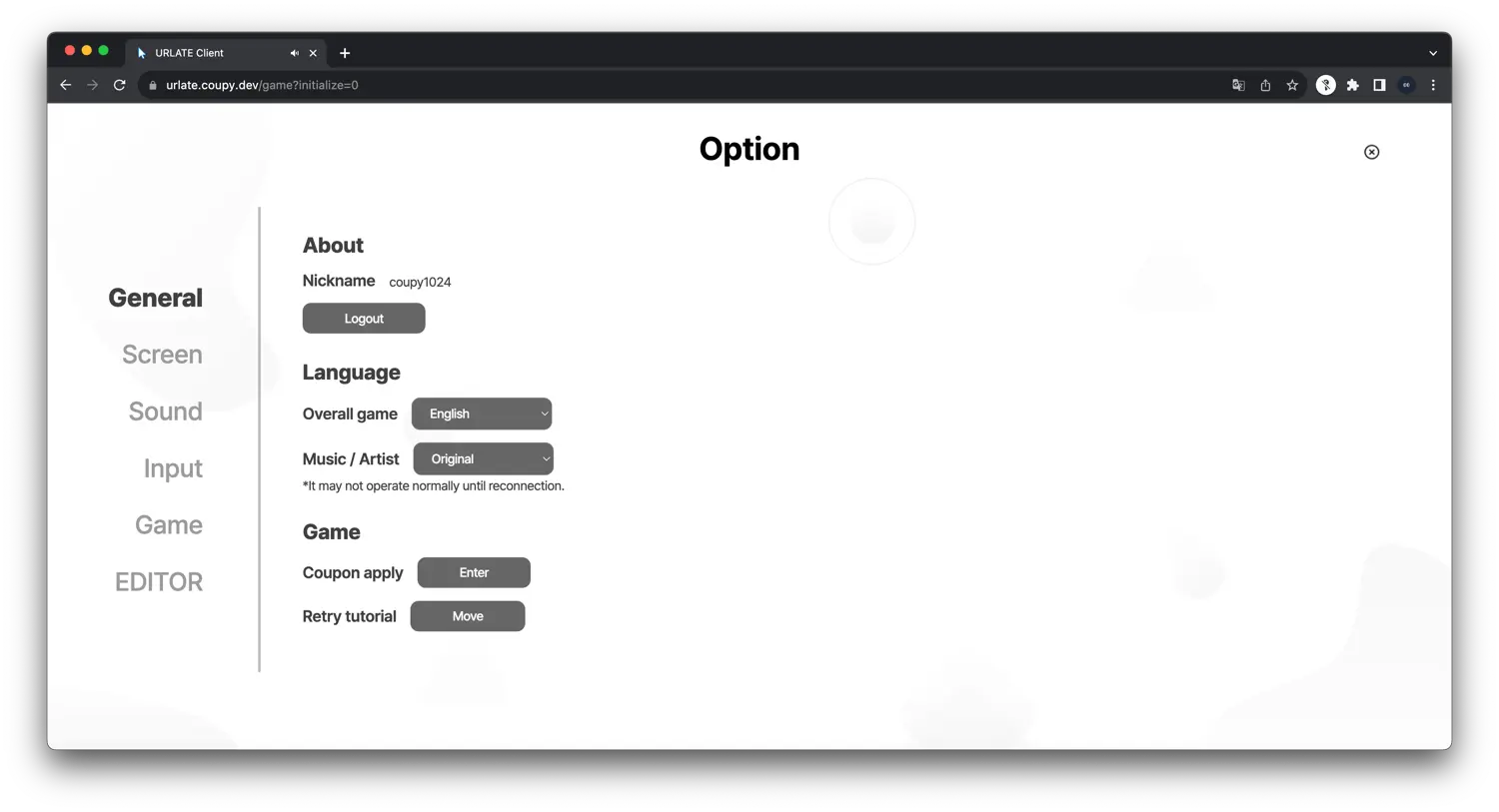Bookmark the page with the star icon
The image size is (1499, 812).
click(1292, 85)
